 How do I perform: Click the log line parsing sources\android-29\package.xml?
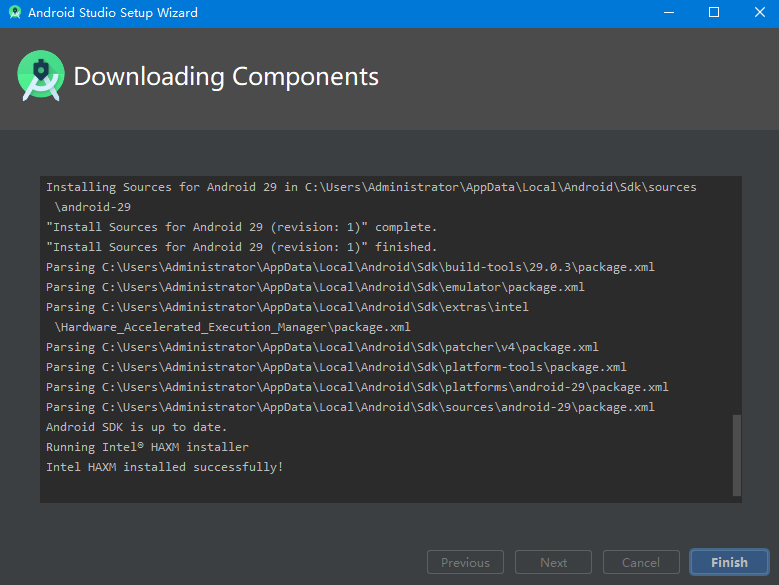tap(350, 407)
